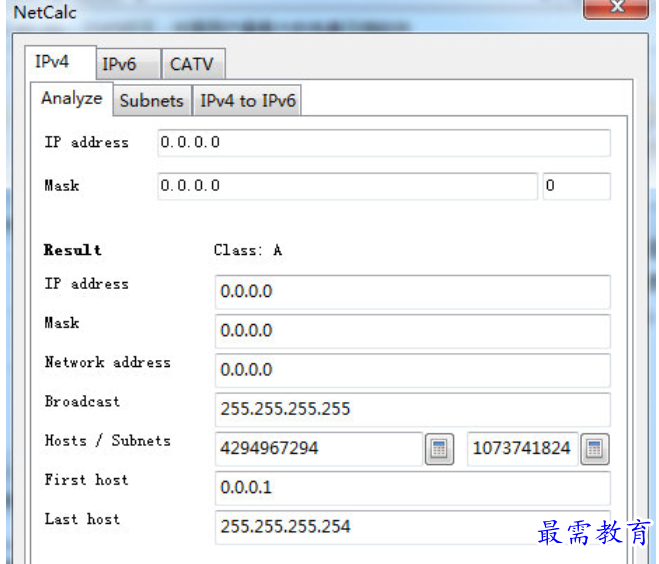The height and width of the screenshot is (564, 659).
Task: Switch to the IPv4 tab
Action: (x=60, y=62)
